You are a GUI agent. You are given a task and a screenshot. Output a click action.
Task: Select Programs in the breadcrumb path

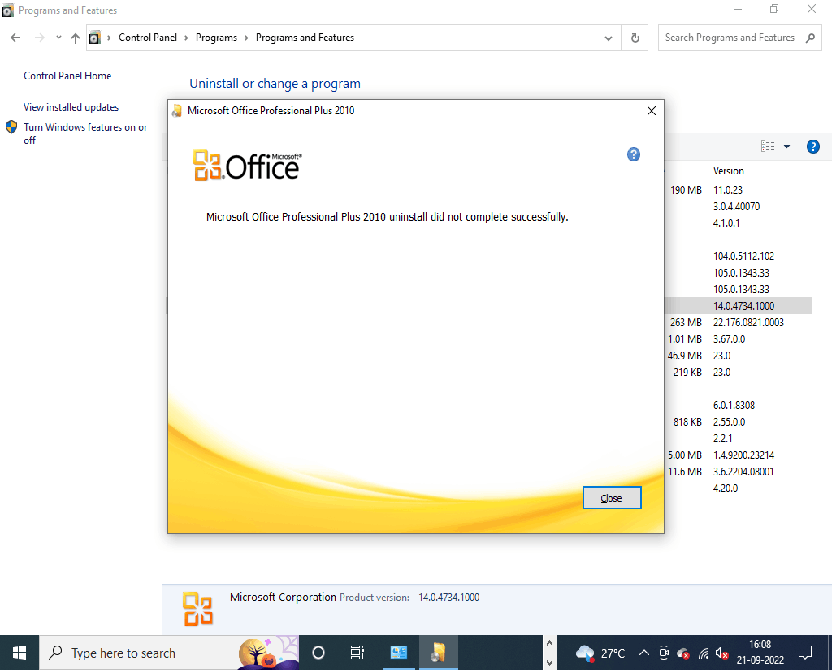coord(218,38)
